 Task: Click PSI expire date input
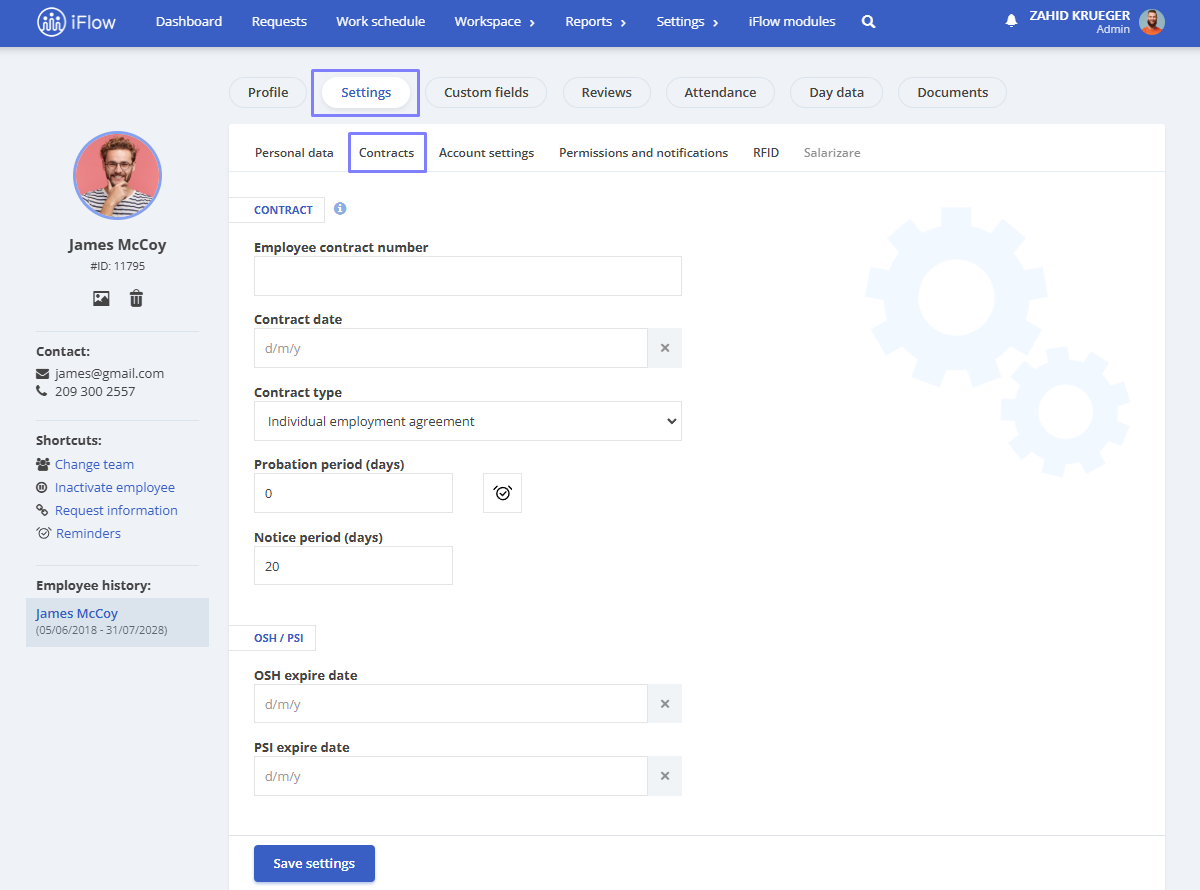coord(451,776)
